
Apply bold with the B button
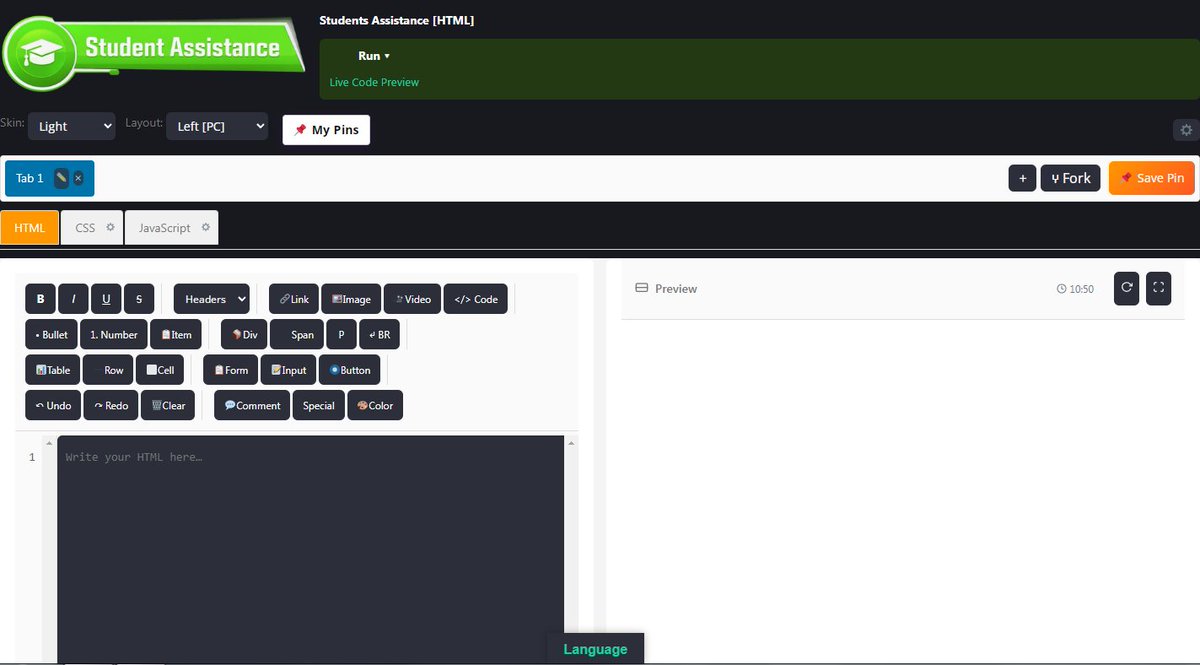pyautogui.click(x=40, y=299)
